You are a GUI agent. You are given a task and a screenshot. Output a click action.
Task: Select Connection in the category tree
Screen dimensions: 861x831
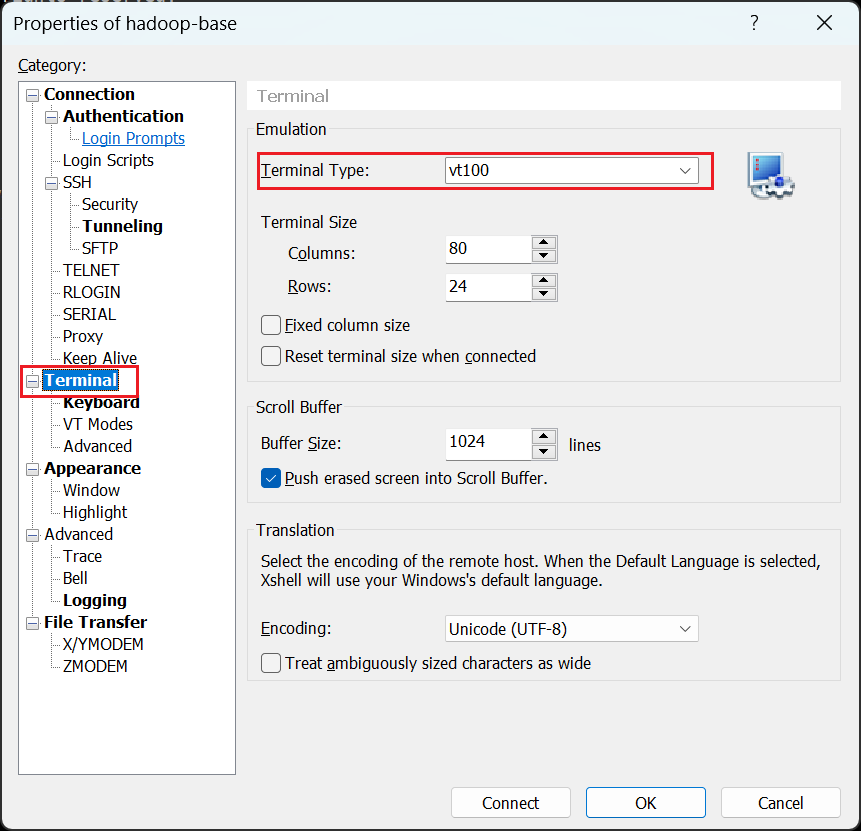coord(89,94)
